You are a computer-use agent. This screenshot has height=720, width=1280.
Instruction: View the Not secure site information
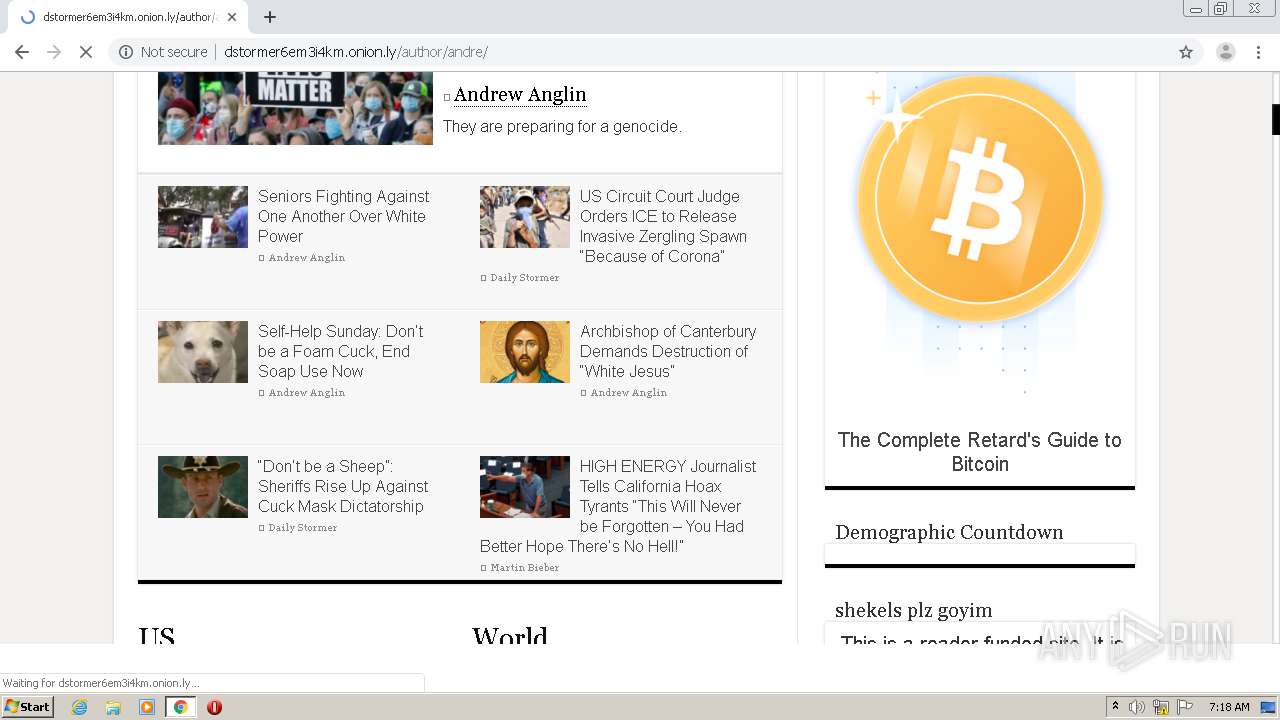[x=163, y=52]
